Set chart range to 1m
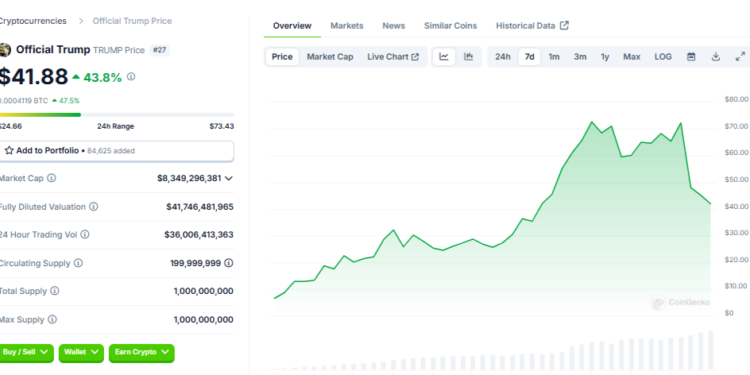This screenshot has width=750, height=375. [554, 56]
